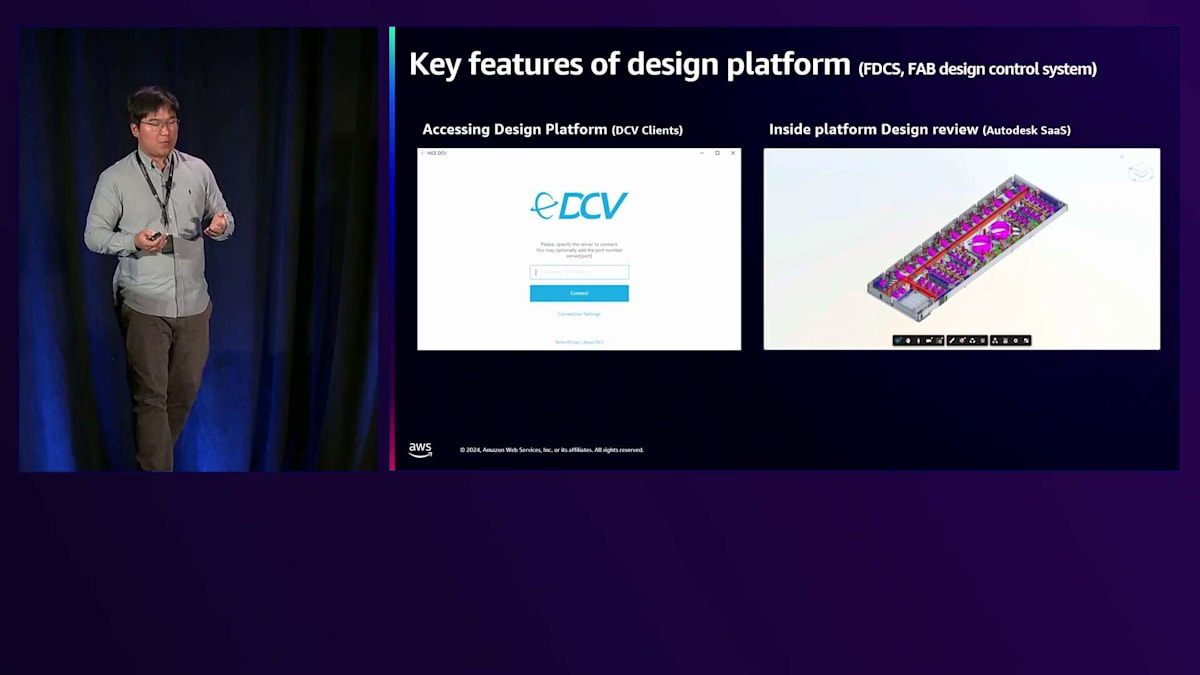Select the Pan hand tool
Viewport: 1200px width, 675px height.
click(908, 341)
